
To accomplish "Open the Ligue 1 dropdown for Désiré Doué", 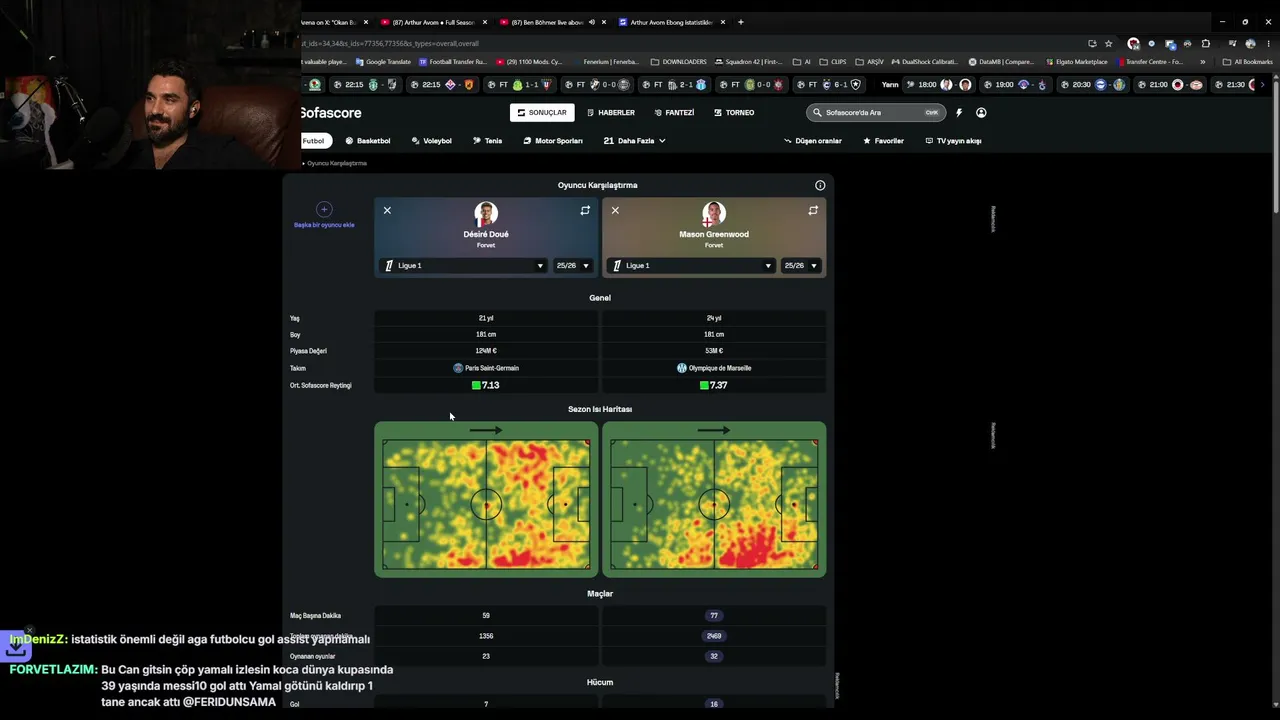I will [464, 265].
